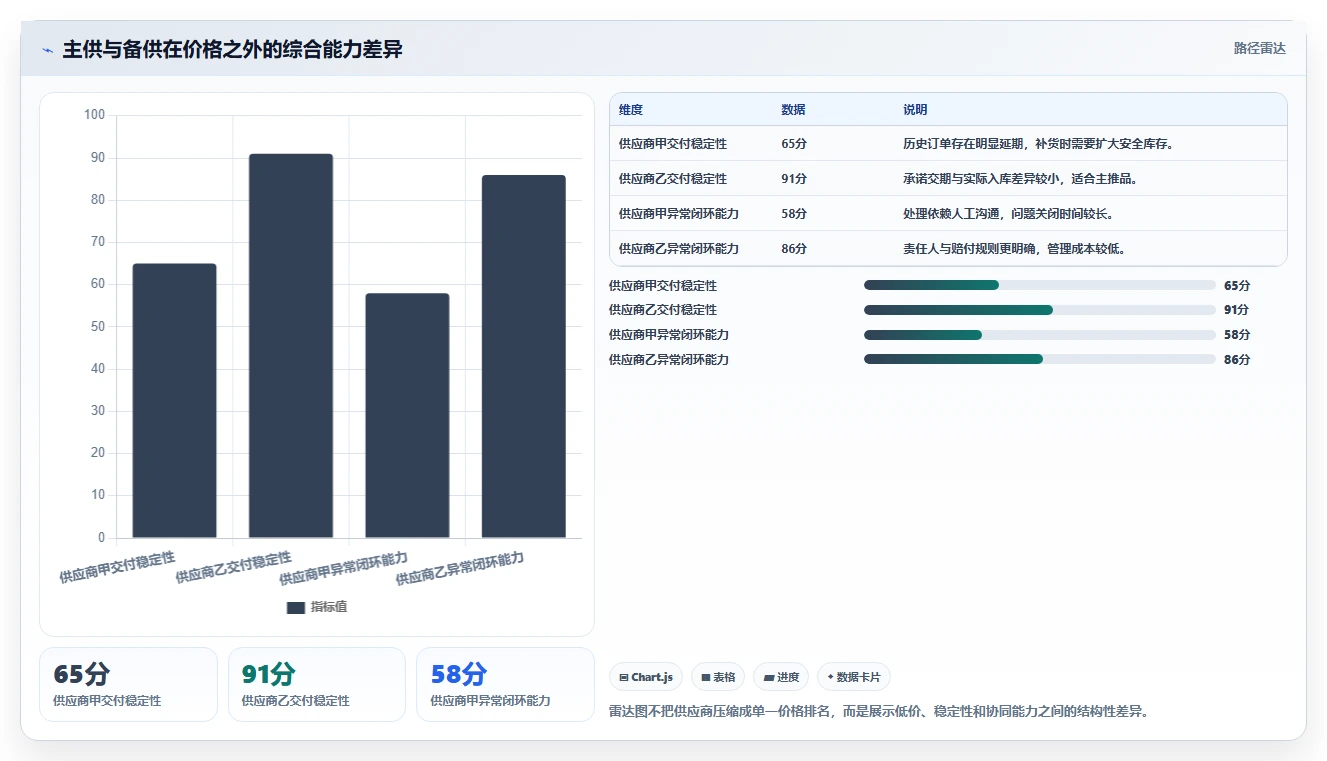This screenshot has width=1327, height=761.
Task: Click progress label 供应商乙异常闭环能力
Action: coord(669,359)
